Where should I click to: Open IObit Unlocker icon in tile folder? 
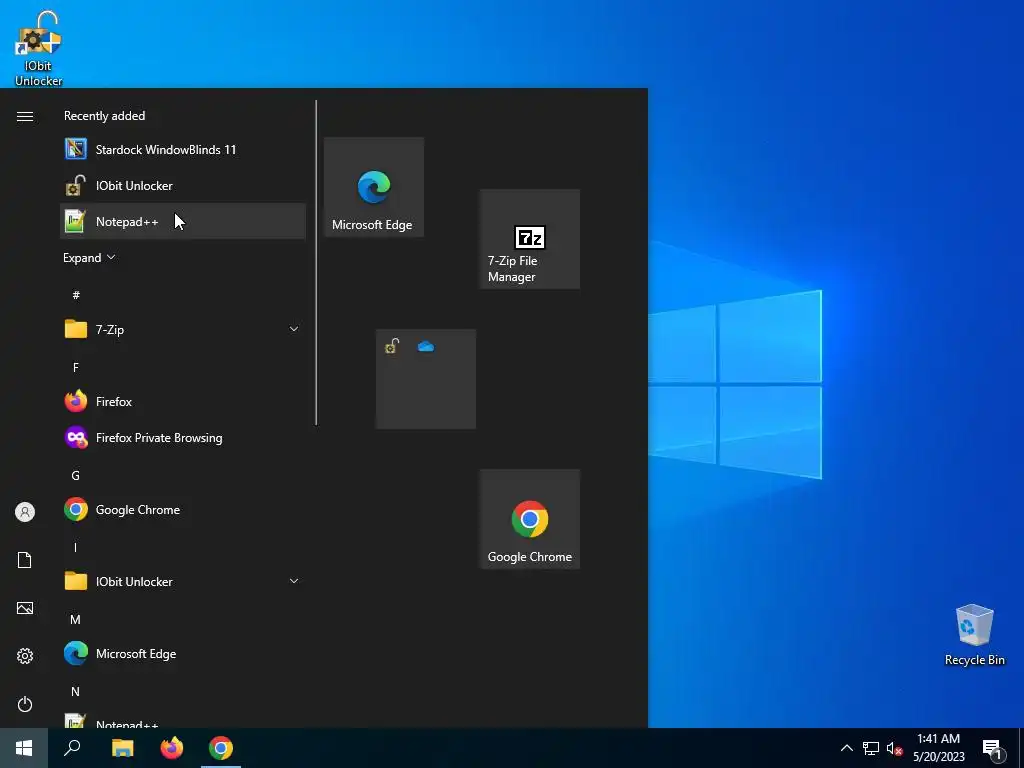click(x=392, y=346)
